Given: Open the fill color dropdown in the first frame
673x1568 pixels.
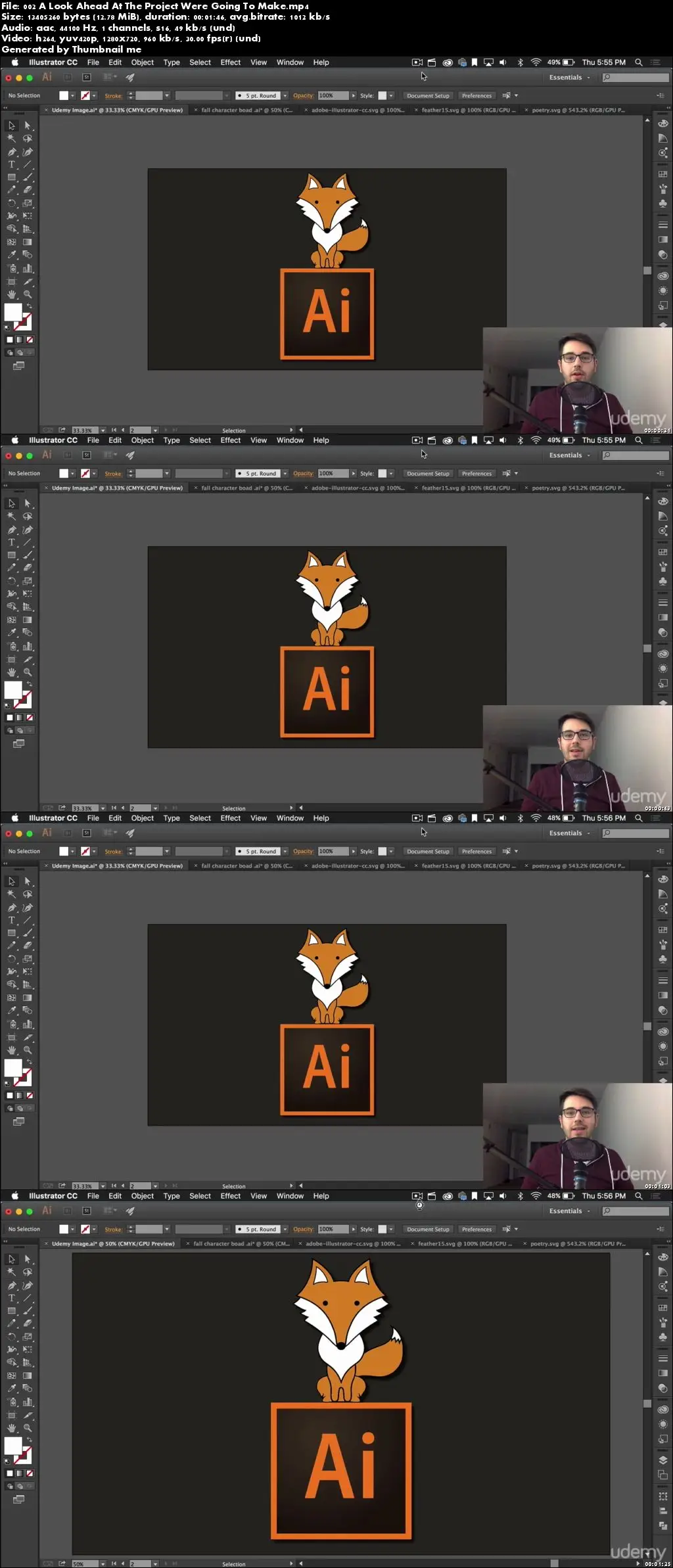Looking at the screenshot, I should coord(72,96).
